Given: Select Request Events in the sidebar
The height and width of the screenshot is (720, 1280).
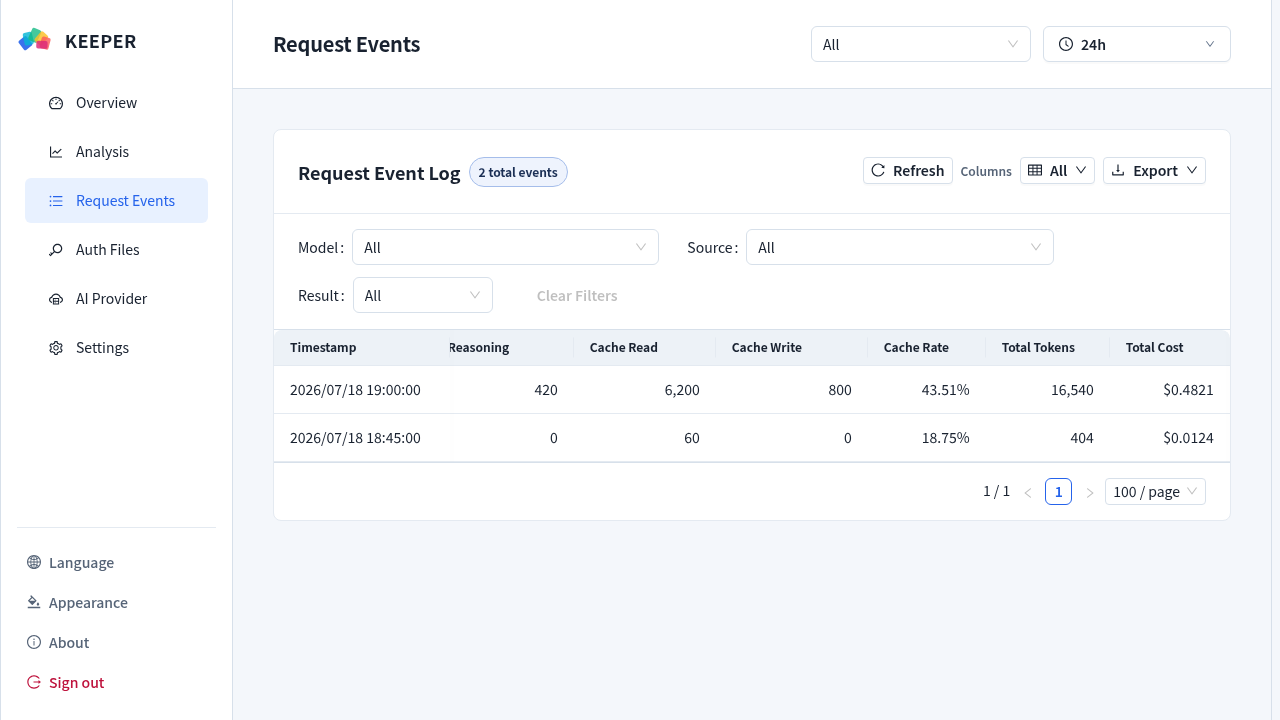Looking at the screenshot, I should point(116,201).
